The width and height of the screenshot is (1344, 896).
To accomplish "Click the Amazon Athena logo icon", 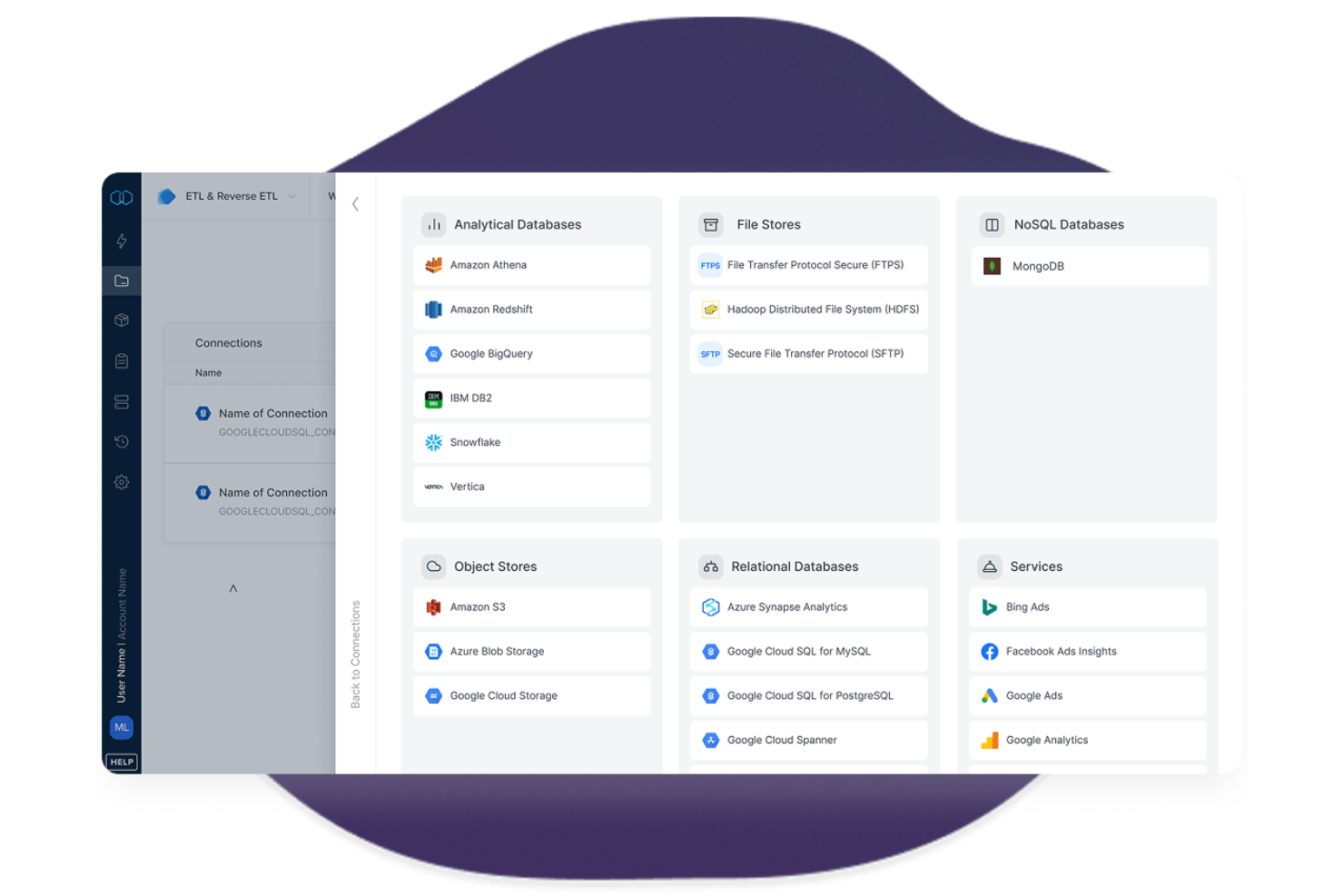I will pyautogui.click(x=434, y=265).
